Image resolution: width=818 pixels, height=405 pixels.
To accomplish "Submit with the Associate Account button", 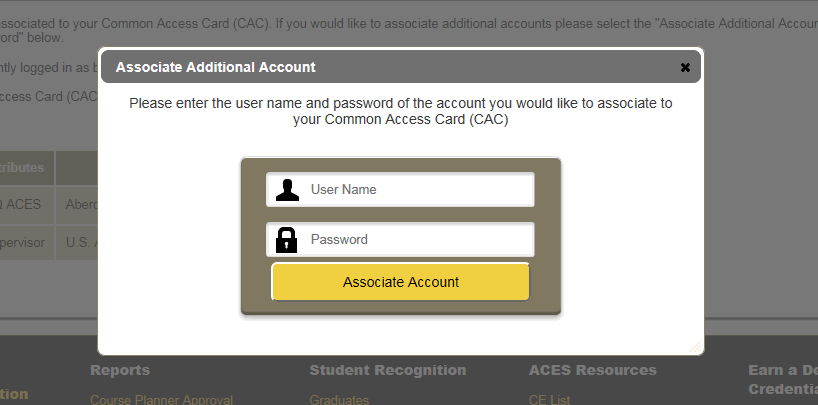I will pyautogui.click(x=400, y=282).
